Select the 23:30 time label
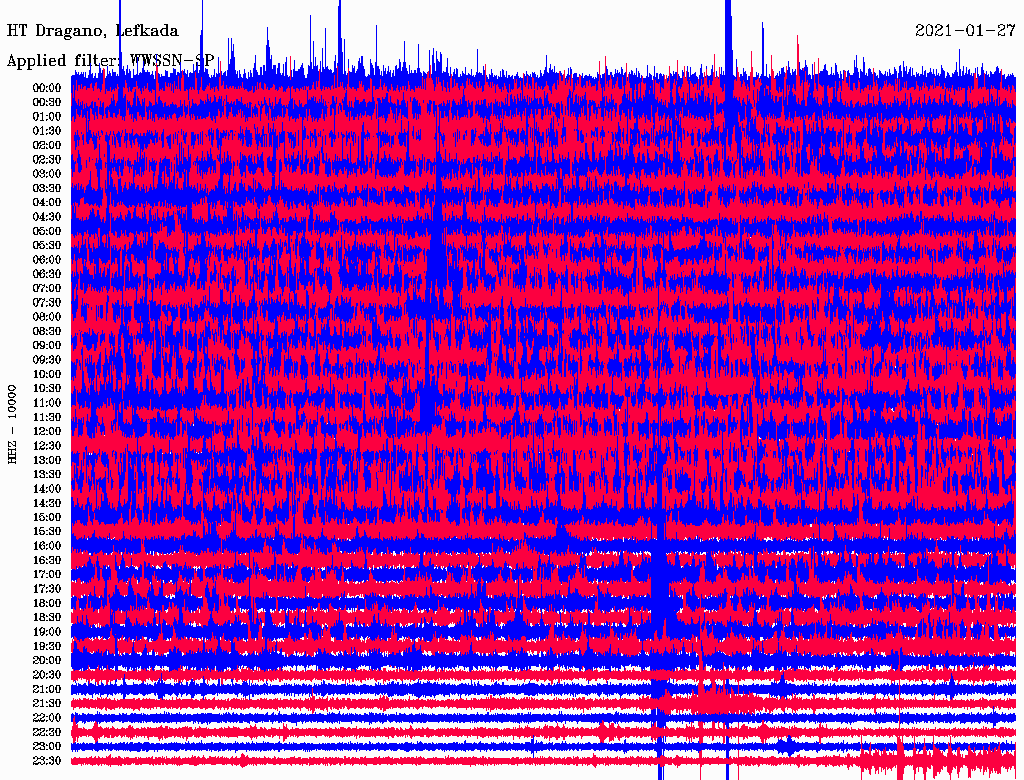The image size is (1024, 780). tap(47, 761)
